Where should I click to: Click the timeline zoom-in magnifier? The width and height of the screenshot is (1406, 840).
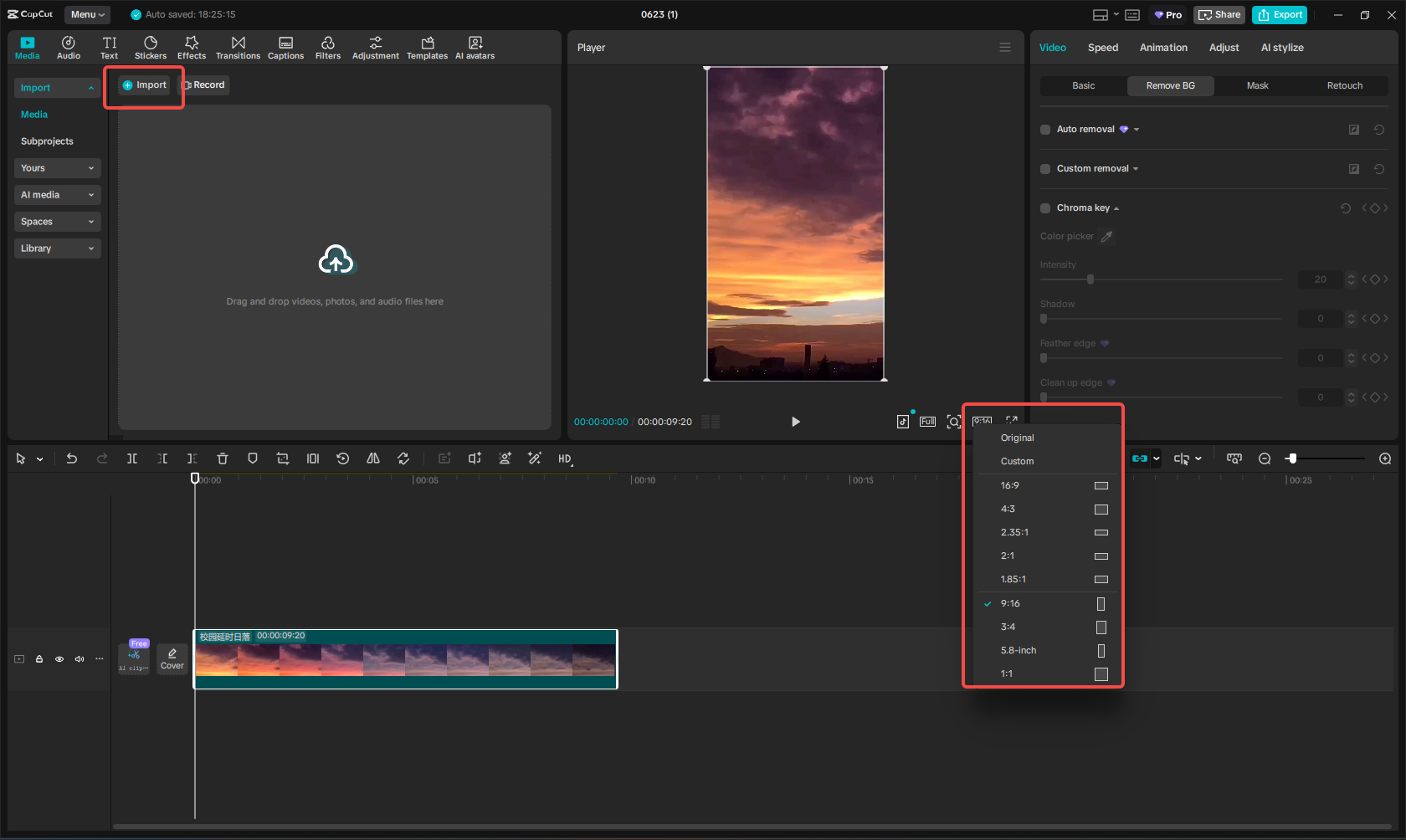(x=1385, y=458)
